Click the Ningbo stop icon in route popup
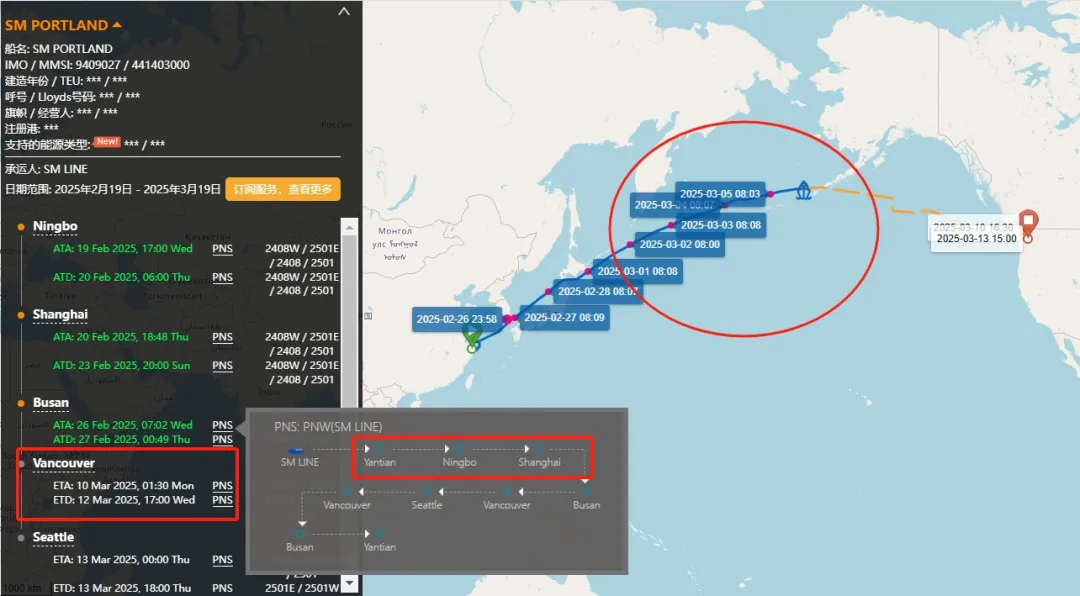Viewport: 1080px width, 596px height. (x=460, y=450)
